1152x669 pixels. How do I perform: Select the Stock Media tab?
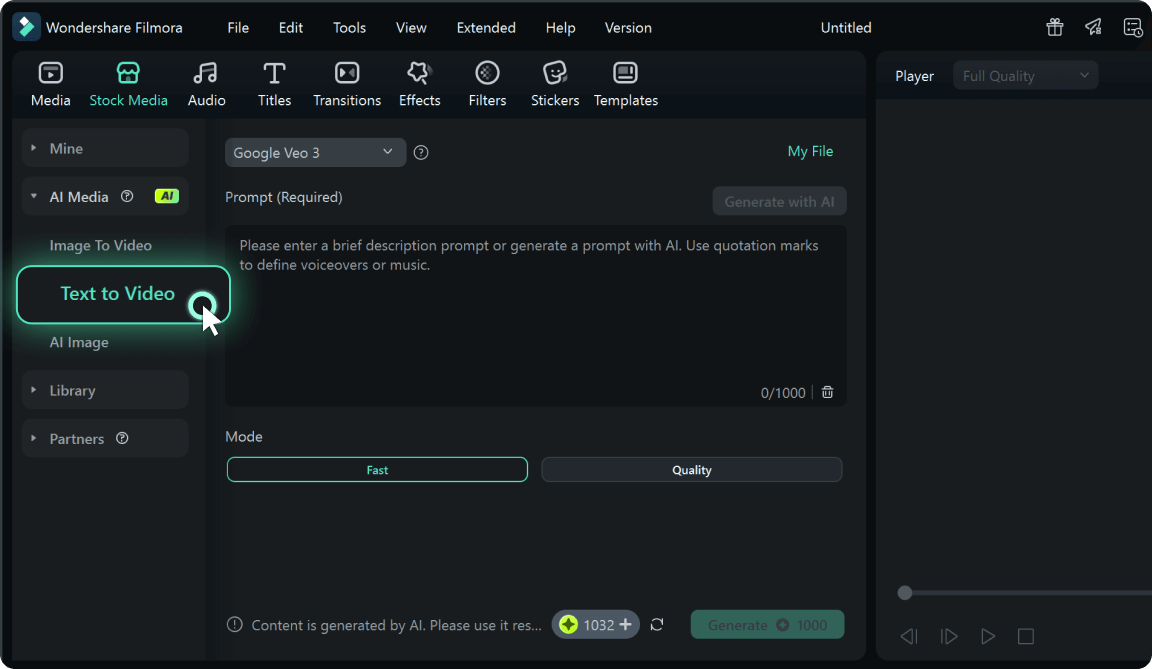(128, 84)
